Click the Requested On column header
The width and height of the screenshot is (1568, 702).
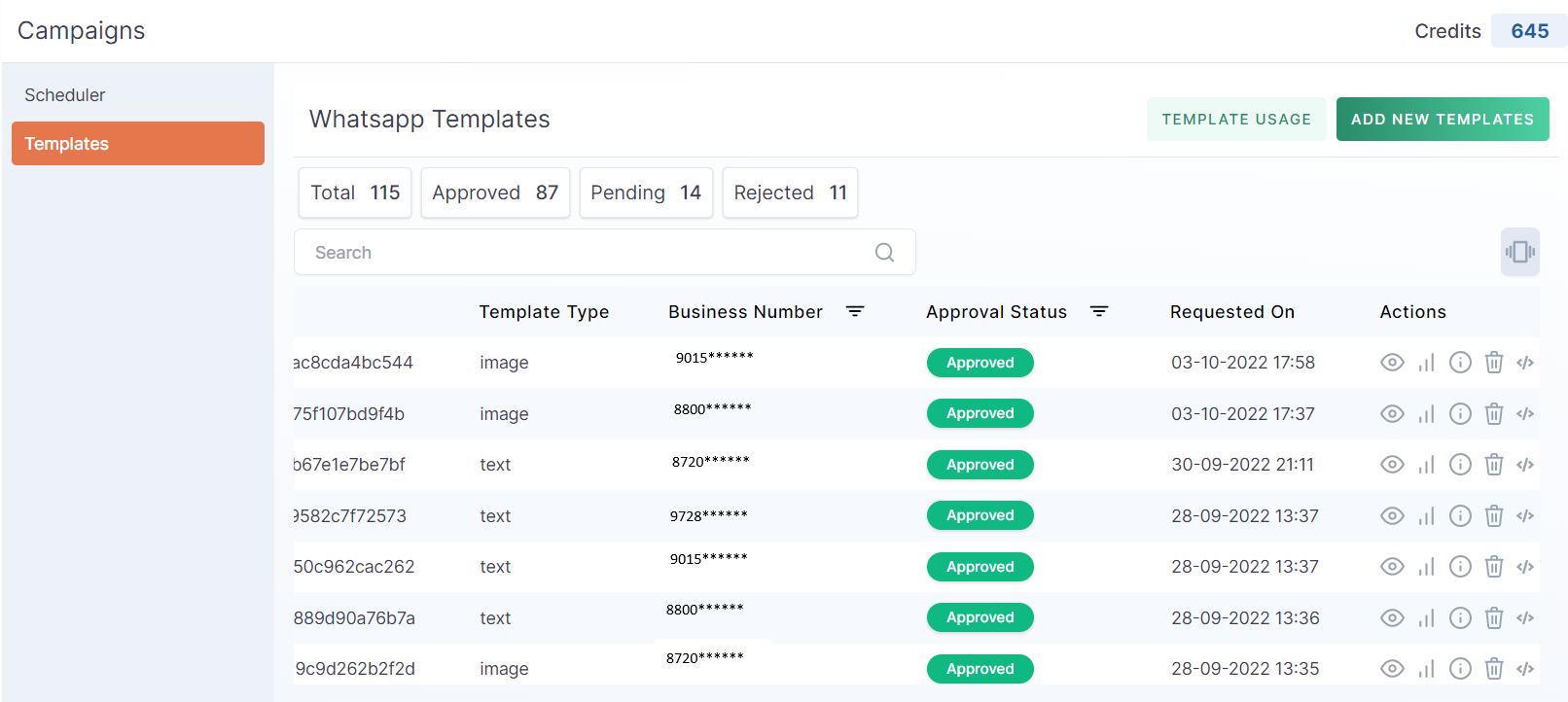(1232, 312)
